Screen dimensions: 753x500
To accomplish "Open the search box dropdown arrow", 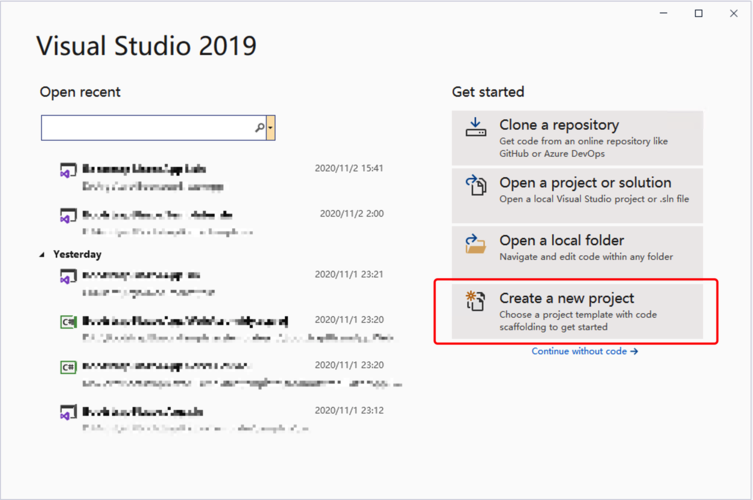I will [271, 128].
